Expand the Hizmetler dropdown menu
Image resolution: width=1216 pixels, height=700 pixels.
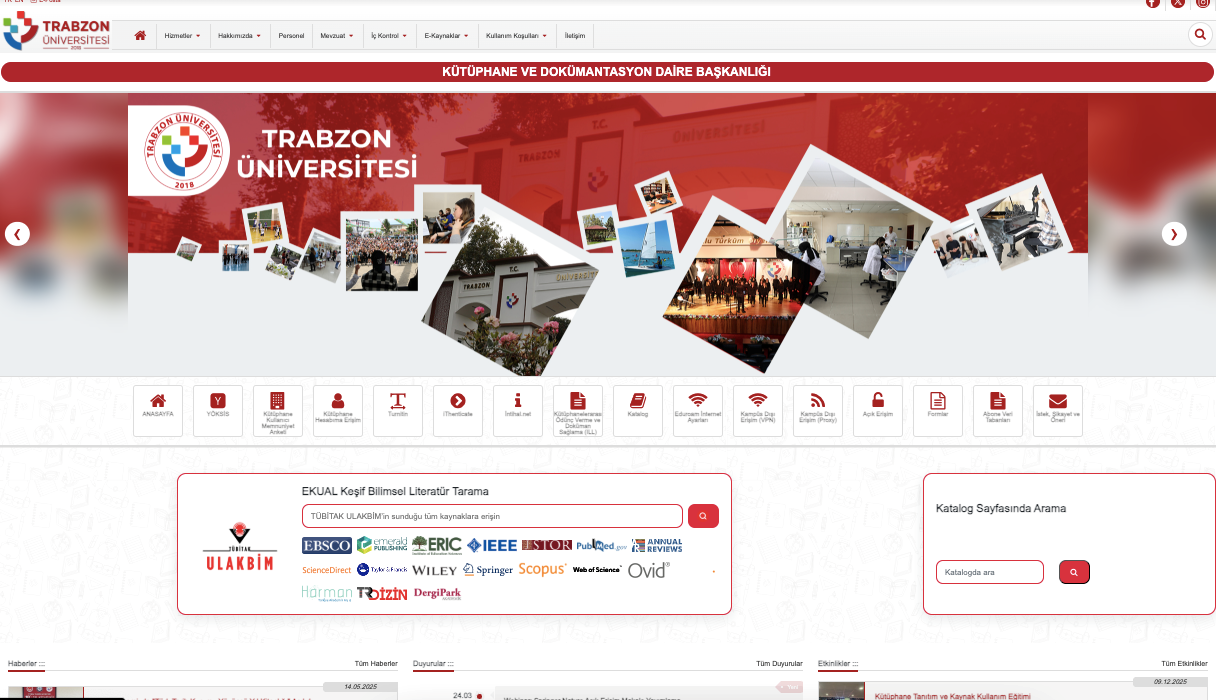coord(183,35)
